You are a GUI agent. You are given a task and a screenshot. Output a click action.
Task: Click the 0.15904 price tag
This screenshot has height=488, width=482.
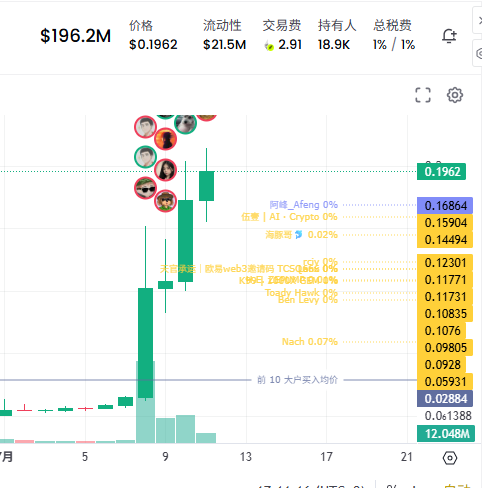coord(445,222)
